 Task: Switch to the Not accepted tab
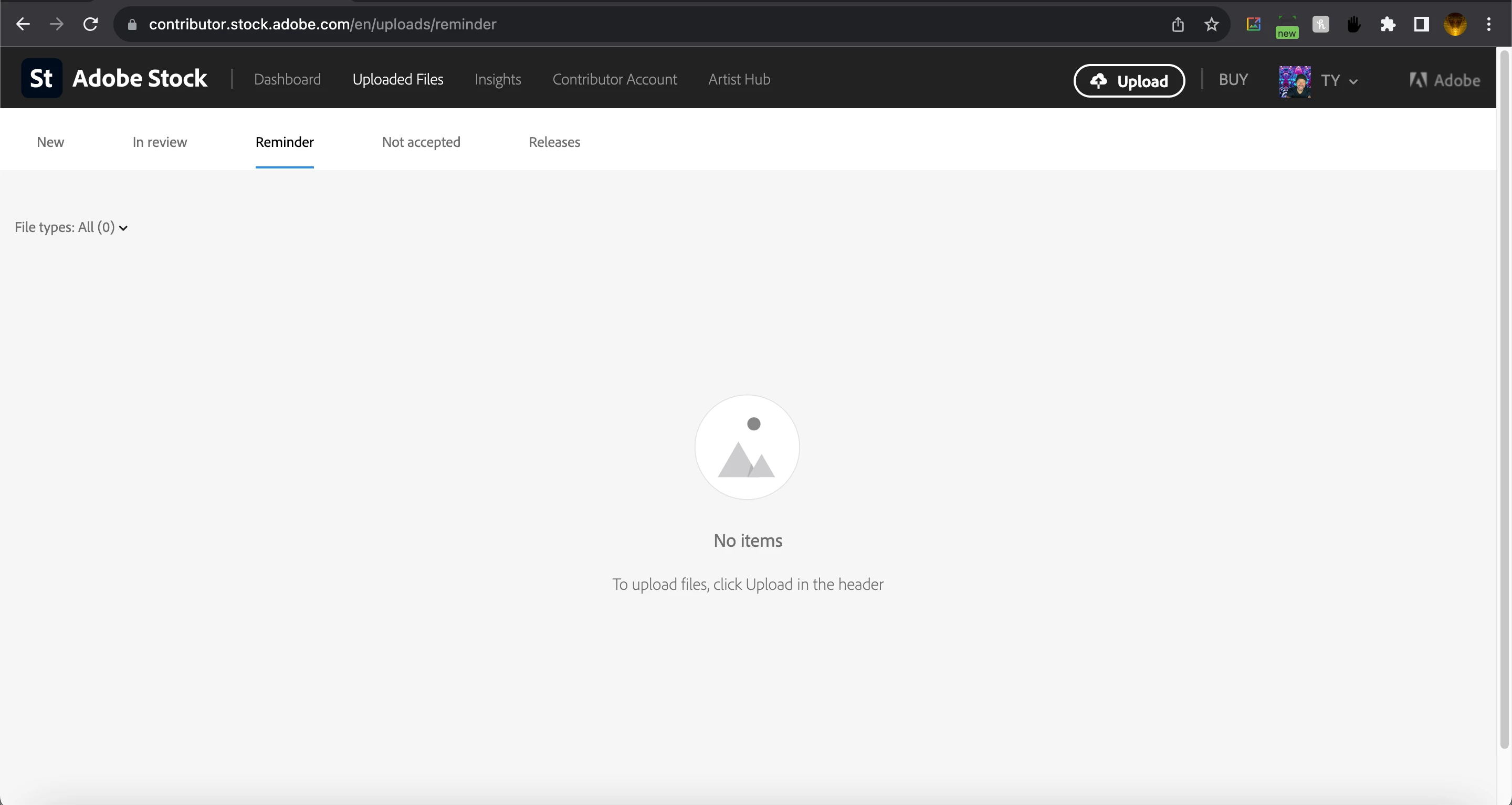click(x=421, y=142)
